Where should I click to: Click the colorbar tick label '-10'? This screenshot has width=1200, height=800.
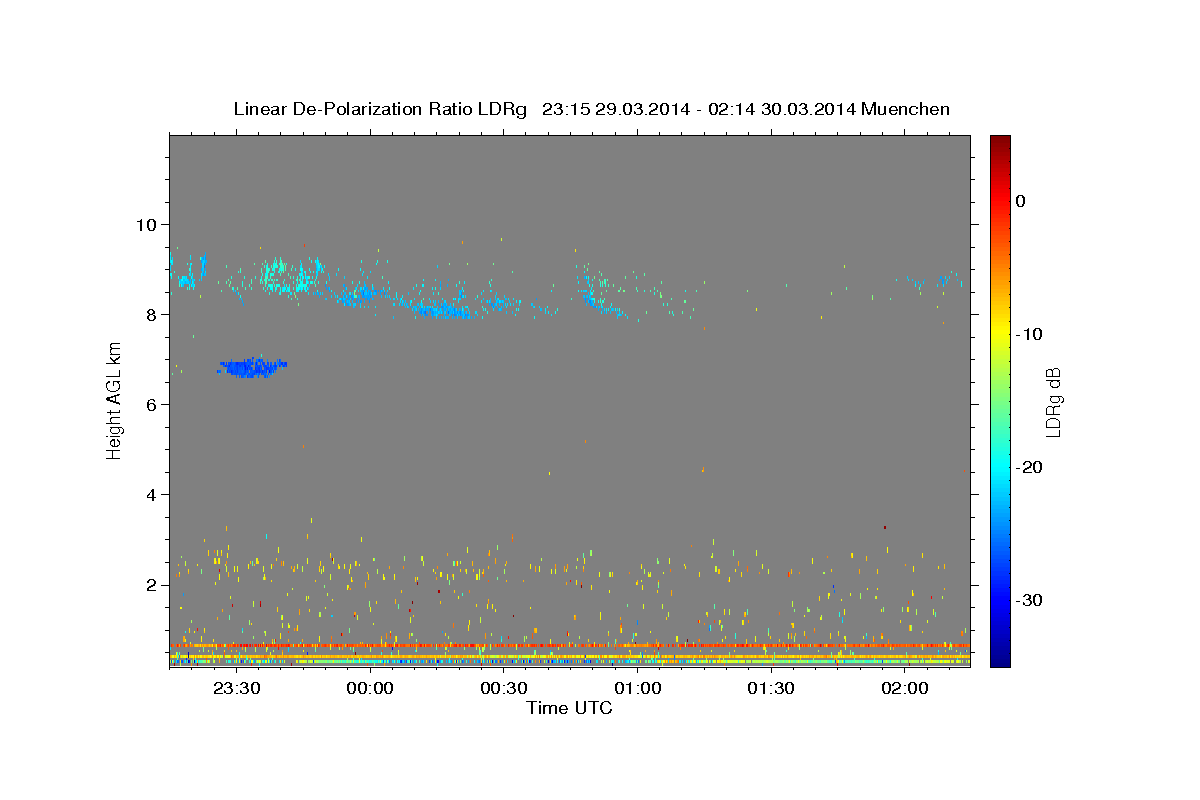(1030, 334)
